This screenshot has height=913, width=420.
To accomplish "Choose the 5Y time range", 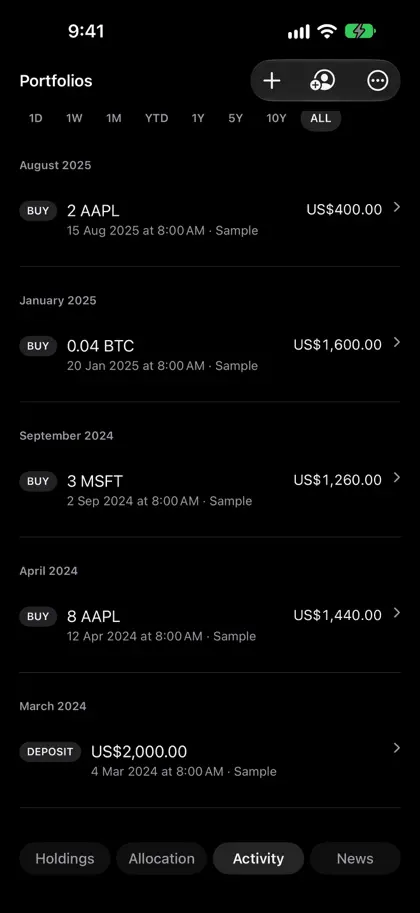I will tap(235, 118).
